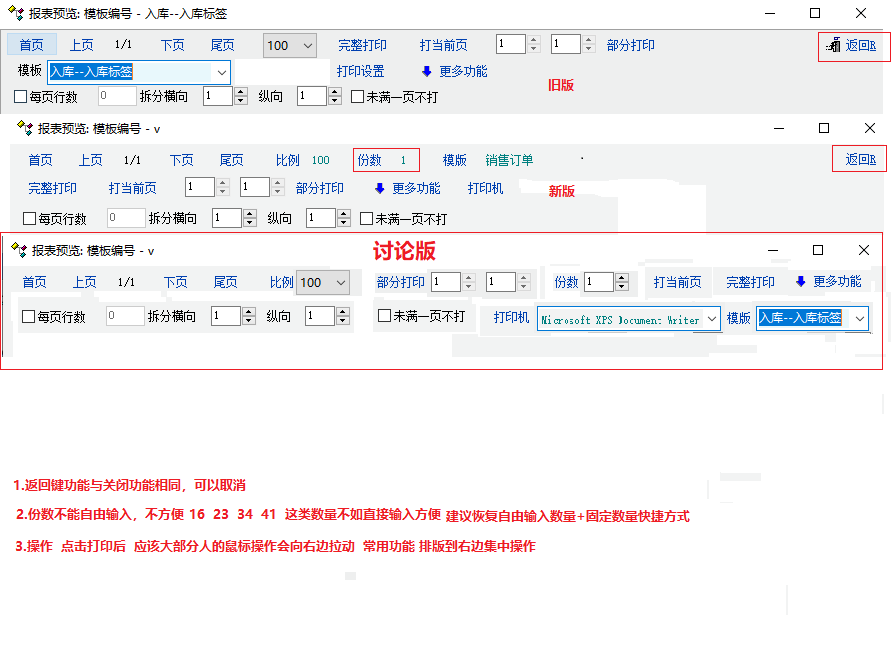Image resolution: width=891 pixels, height=647 pixels.
Task: Click 打印设置 in the old version toolbar
Action: tap(360, 71)
